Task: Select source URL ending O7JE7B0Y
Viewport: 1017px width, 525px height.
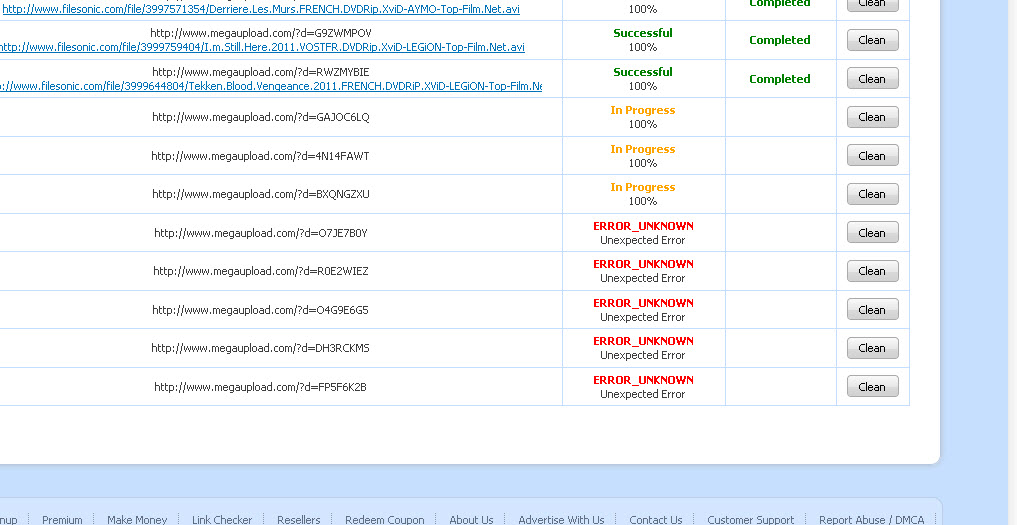Action: [x=261, y=233]
